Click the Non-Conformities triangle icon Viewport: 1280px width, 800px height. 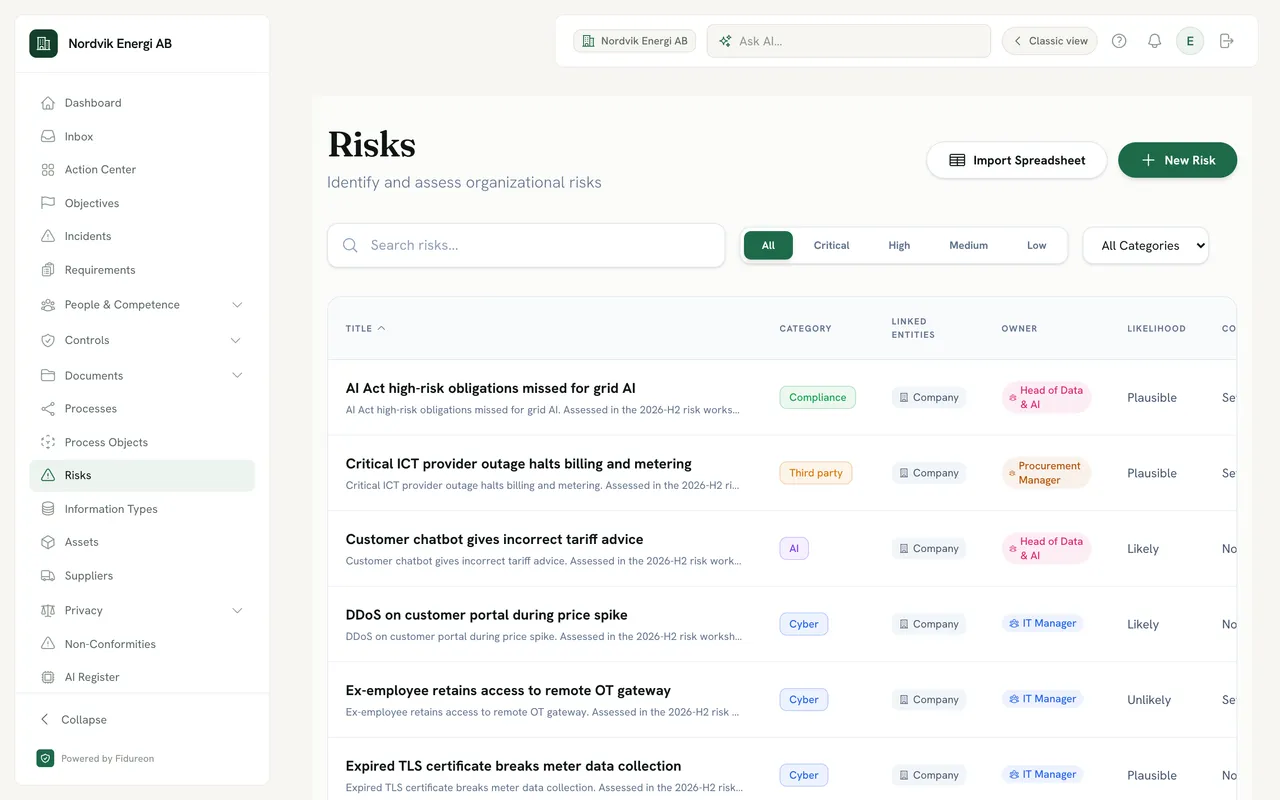48,644
